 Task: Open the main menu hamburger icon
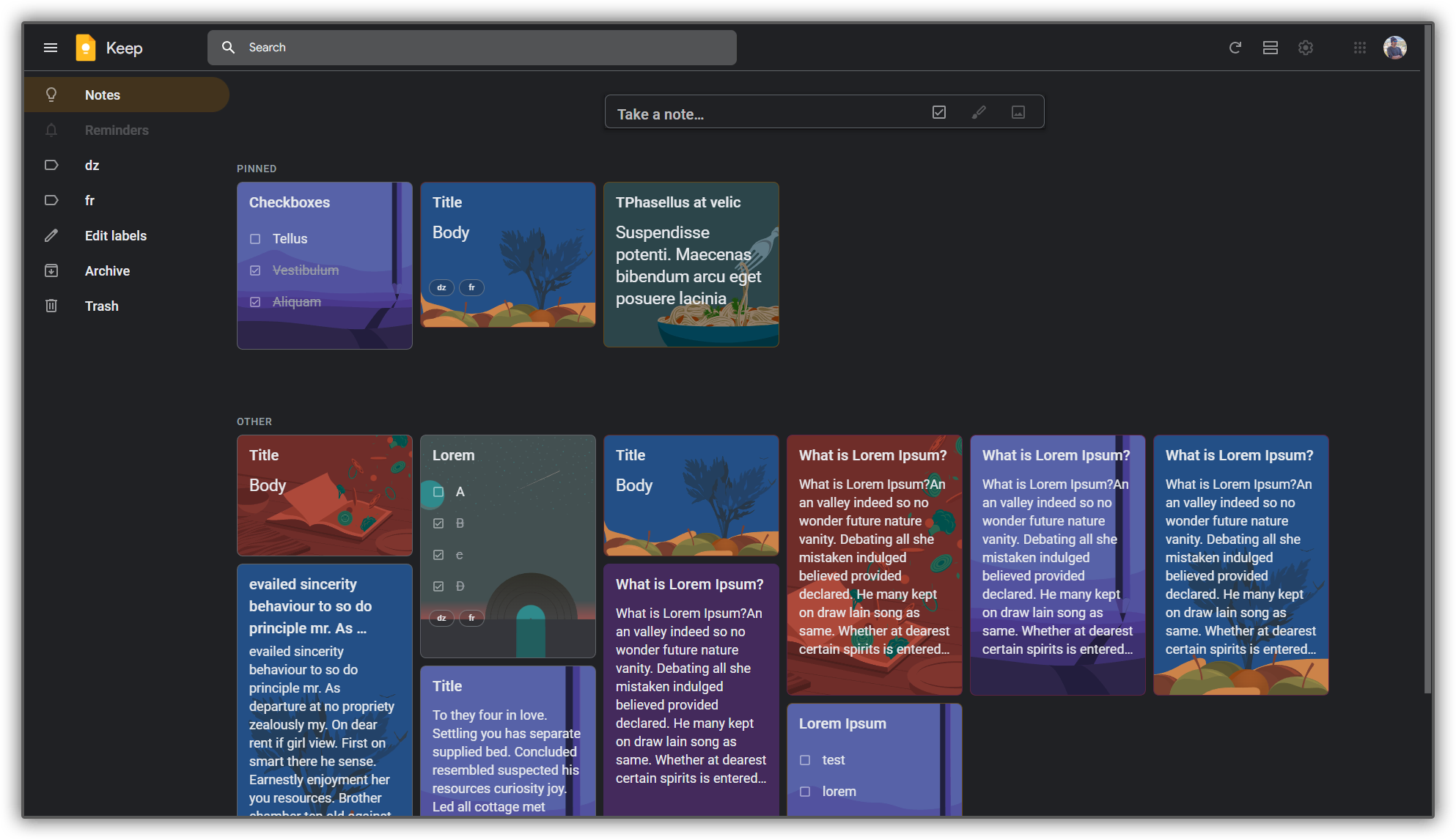point(51,48)
